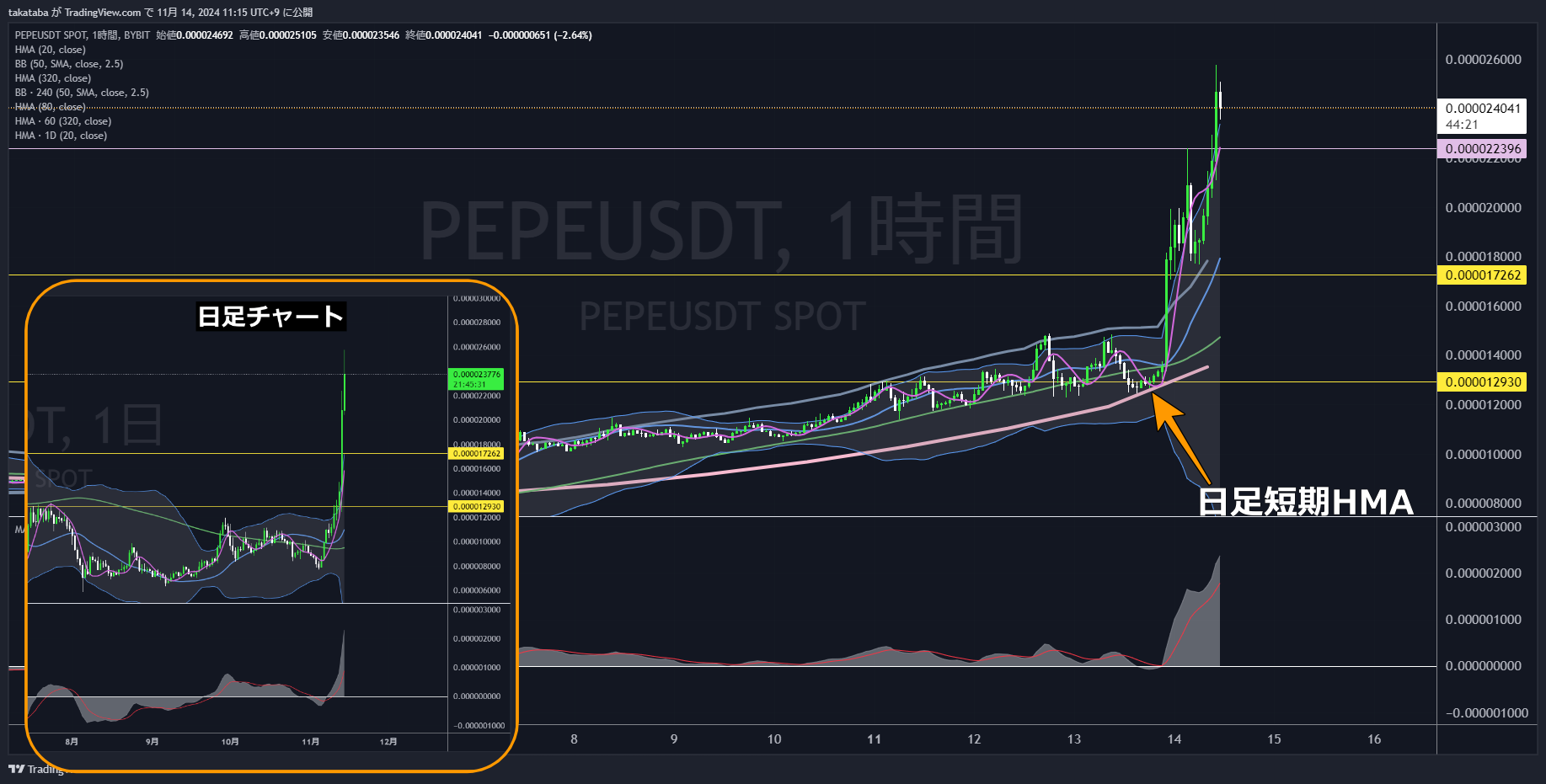Select the BB · 240 (50, SMA, close, 2.5) legend
The width and height of the screenshot is (1546, 784).
[82, 93]
